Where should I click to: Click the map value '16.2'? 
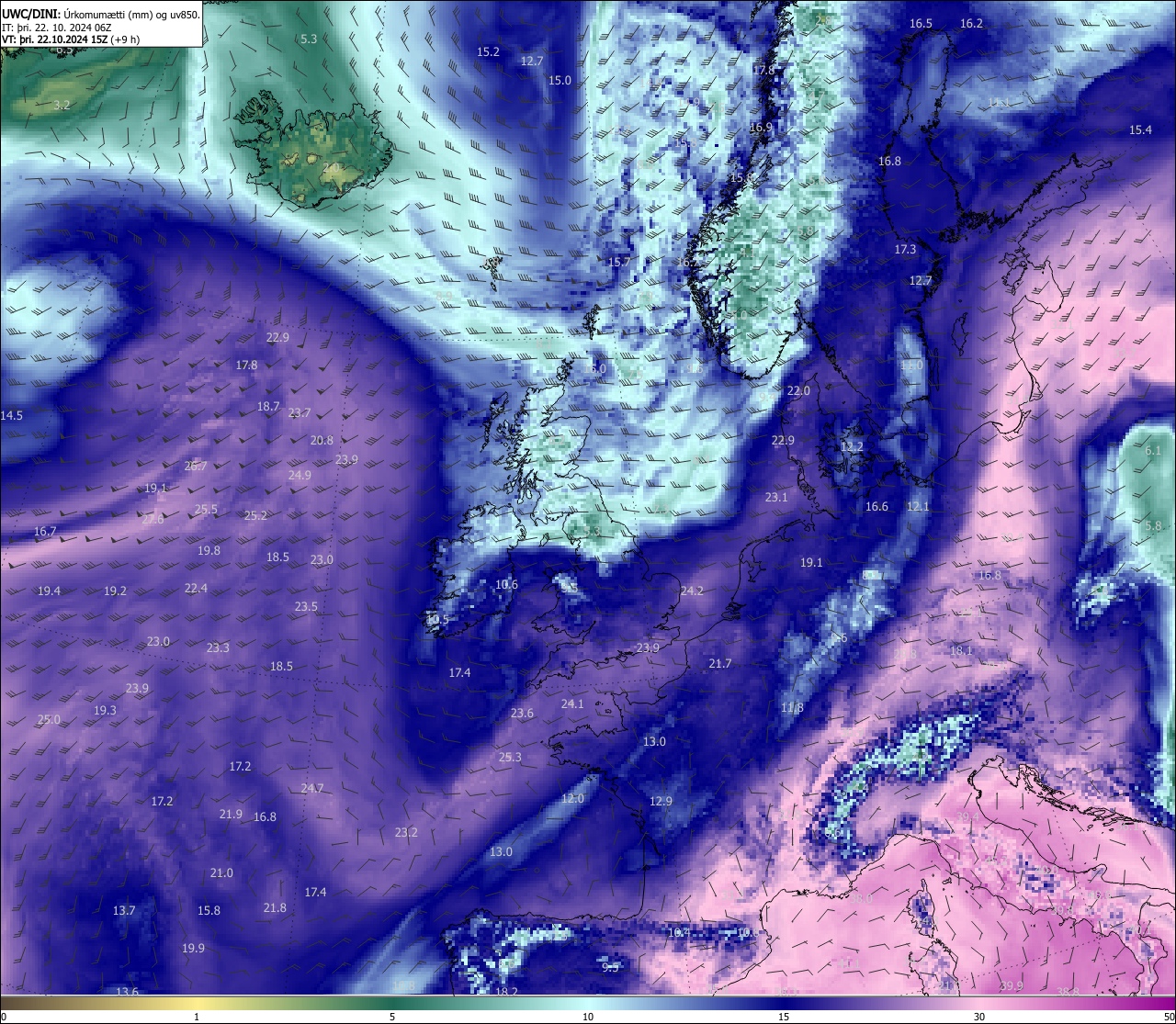tap(971, 23)
